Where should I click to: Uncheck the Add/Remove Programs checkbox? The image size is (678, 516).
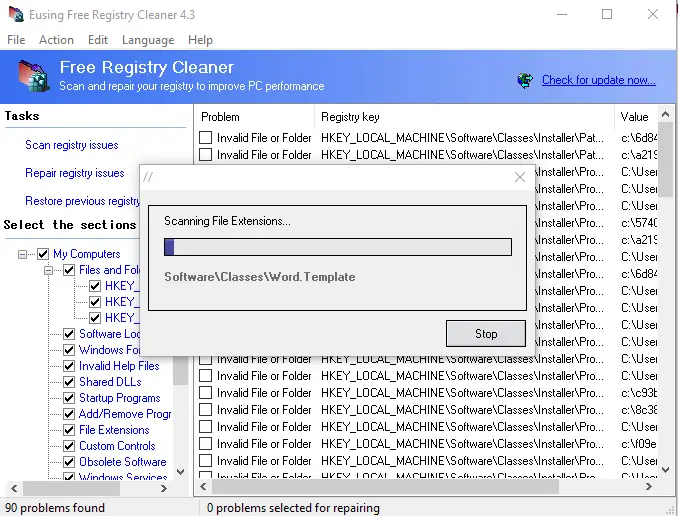(69, 414)
